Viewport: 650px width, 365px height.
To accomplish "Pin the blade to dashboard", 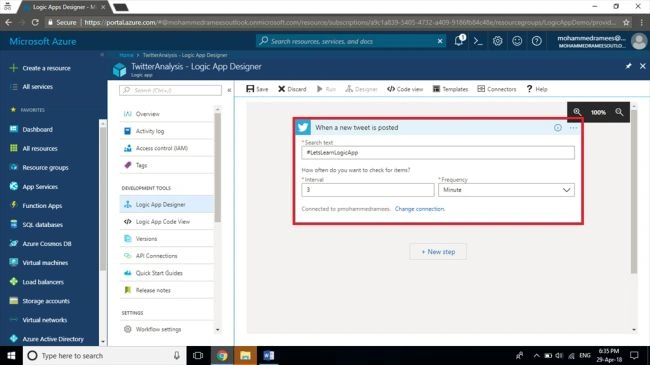I will pyautogui.click(x=628, y=66).
